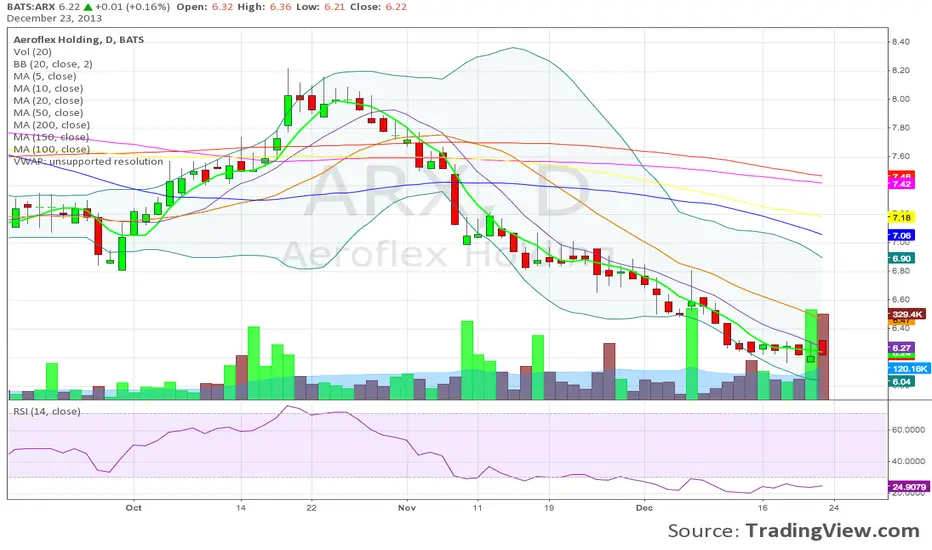Click the December 23, 2013 date label
Screen dimensions: 932x550
click(54, 18)
